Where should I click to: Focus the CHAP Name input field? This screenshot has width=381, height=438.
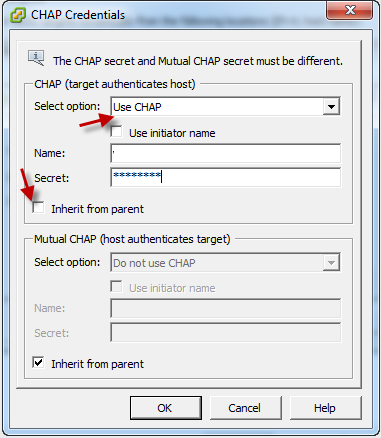tap(225, 153)
